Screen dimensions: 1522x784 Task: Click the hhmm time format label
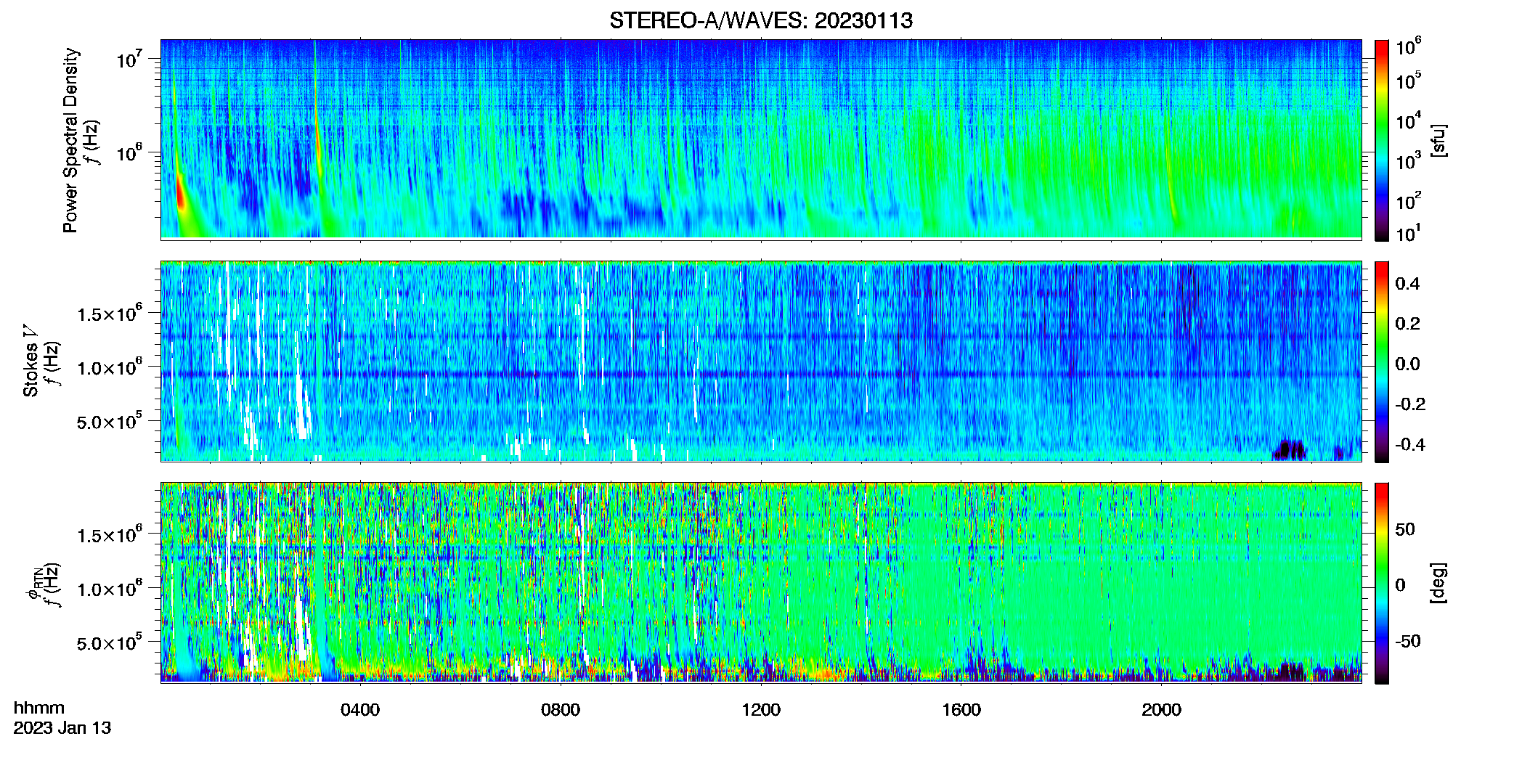(39, 709)
